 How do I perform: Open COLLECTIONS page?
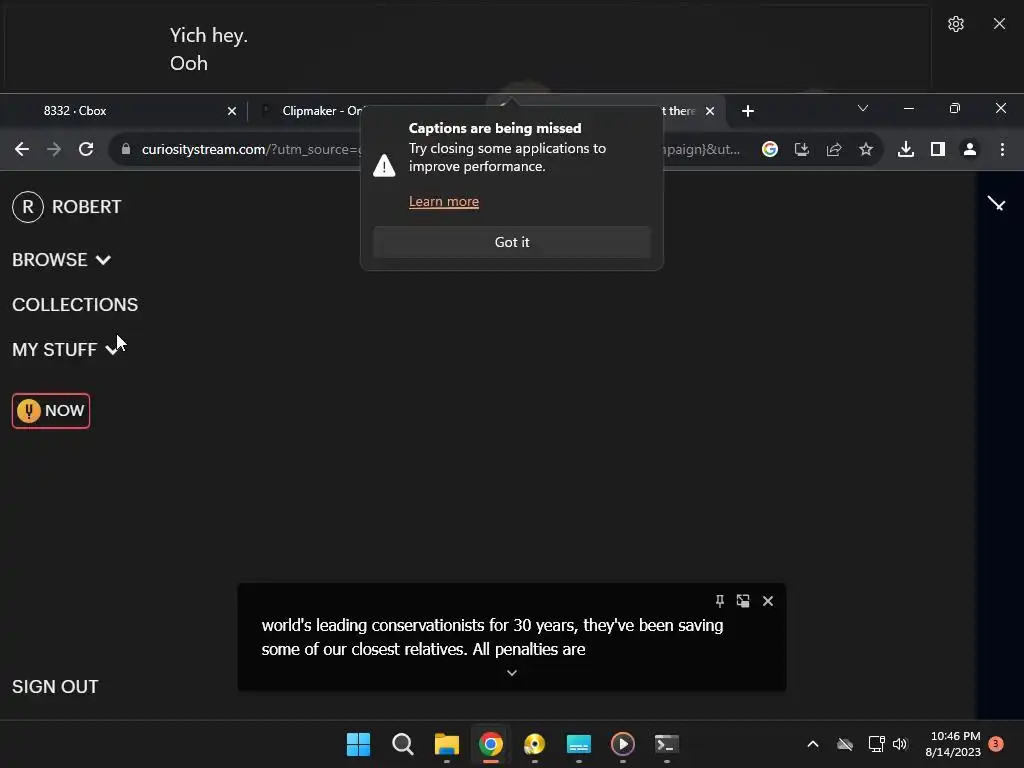(75, 305)
